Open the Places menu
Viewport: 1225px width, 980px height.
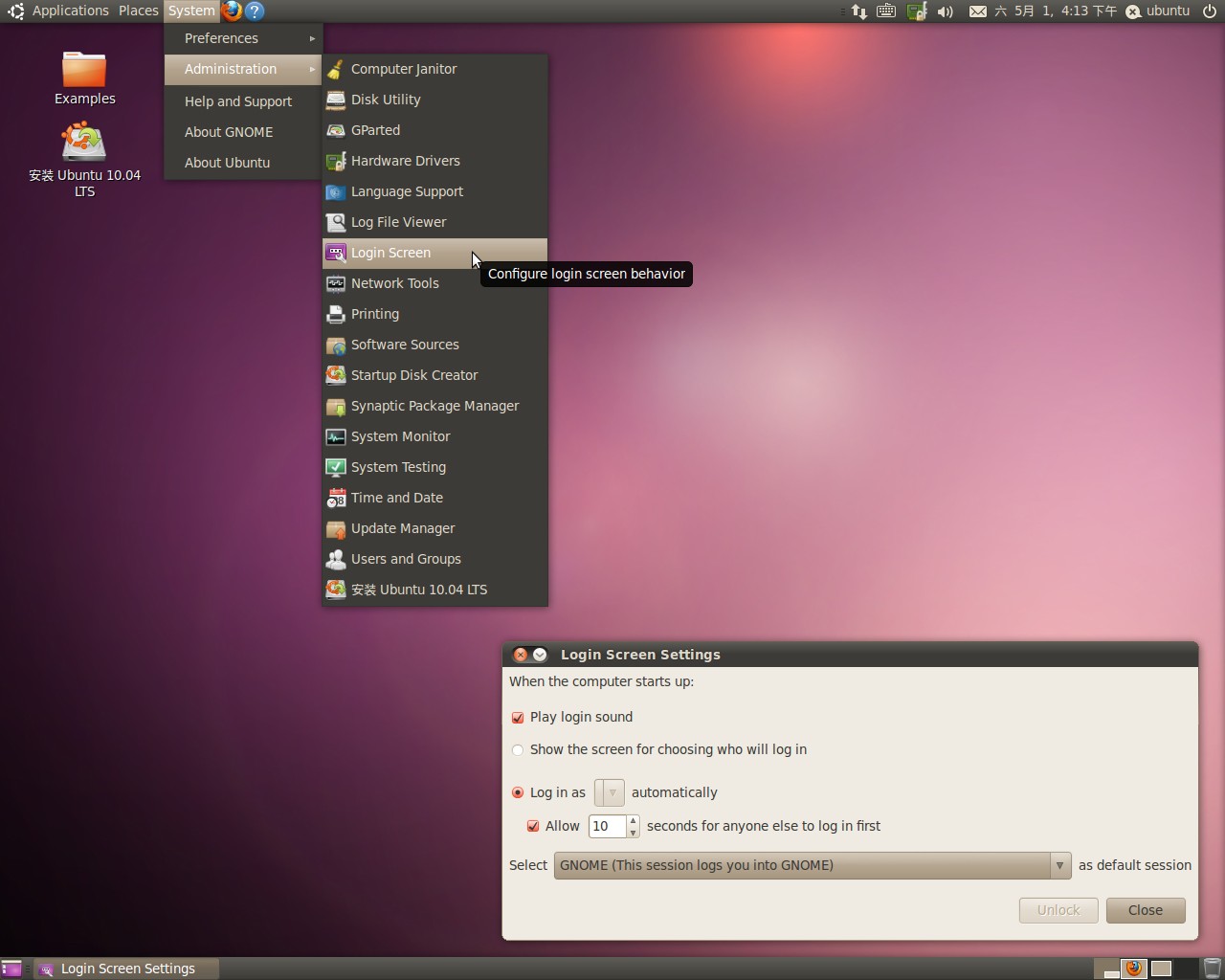coord(138,11)
